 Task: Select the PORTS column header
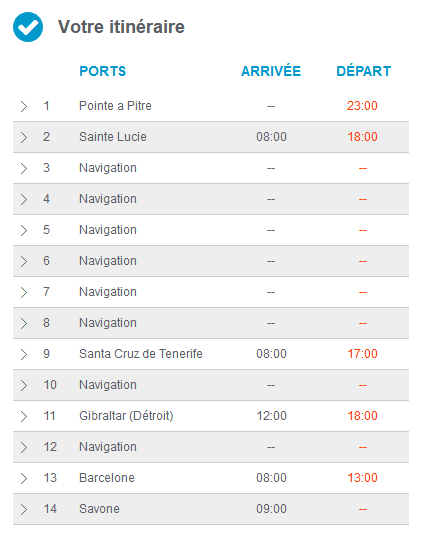tap(103, 71)
